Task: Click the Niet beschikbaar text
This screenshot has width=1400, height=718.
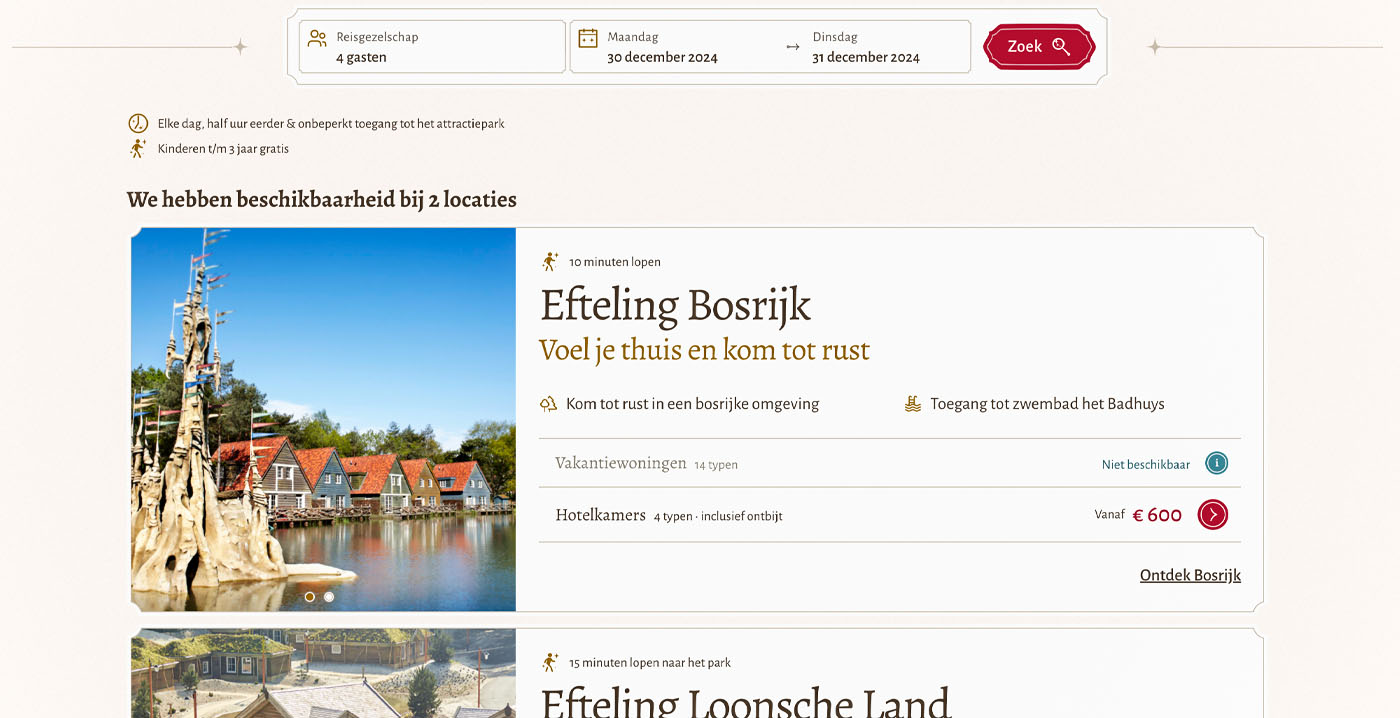Action: tap(1146, 465)
